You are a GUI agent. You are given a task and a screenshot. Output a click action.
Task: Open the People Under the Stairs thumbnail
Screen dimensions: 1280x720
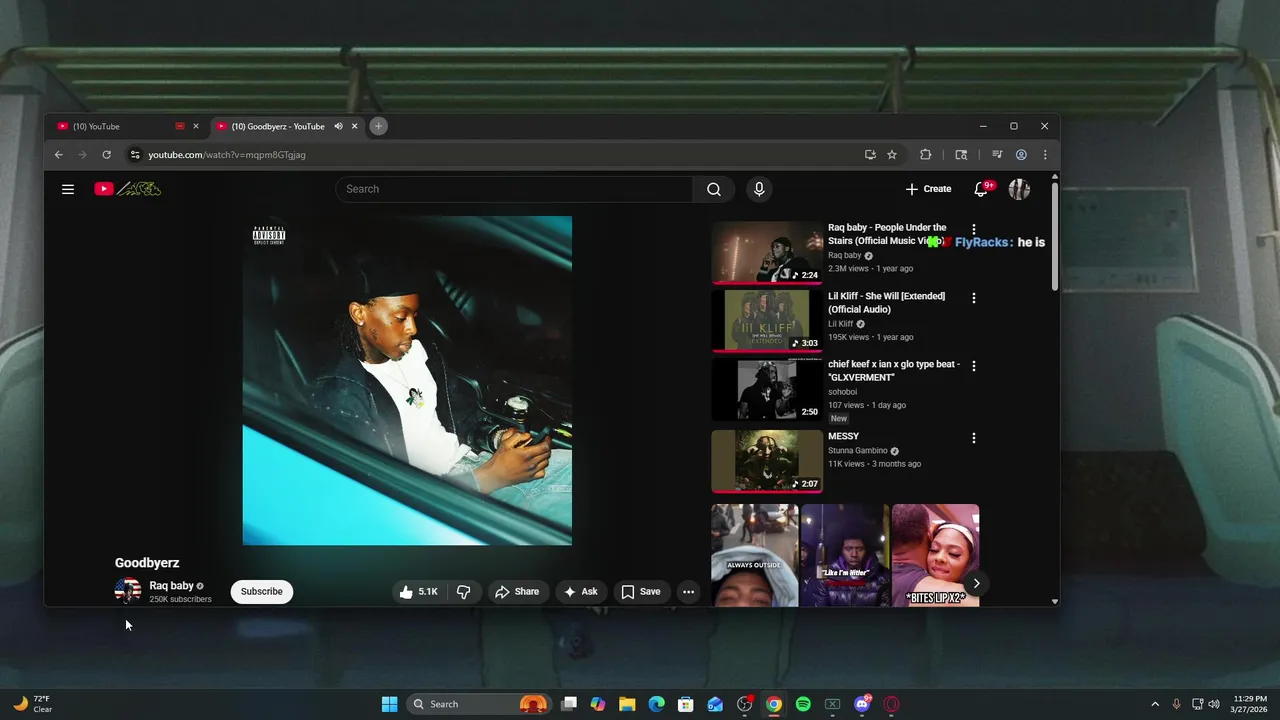[767, 253]
